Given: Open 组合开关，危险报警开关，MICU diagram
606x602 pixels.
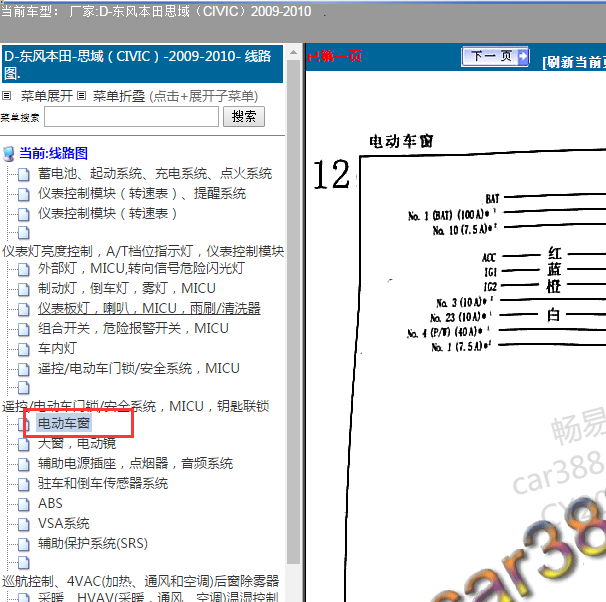Looking at the screenshot, I should coord(133,328).
